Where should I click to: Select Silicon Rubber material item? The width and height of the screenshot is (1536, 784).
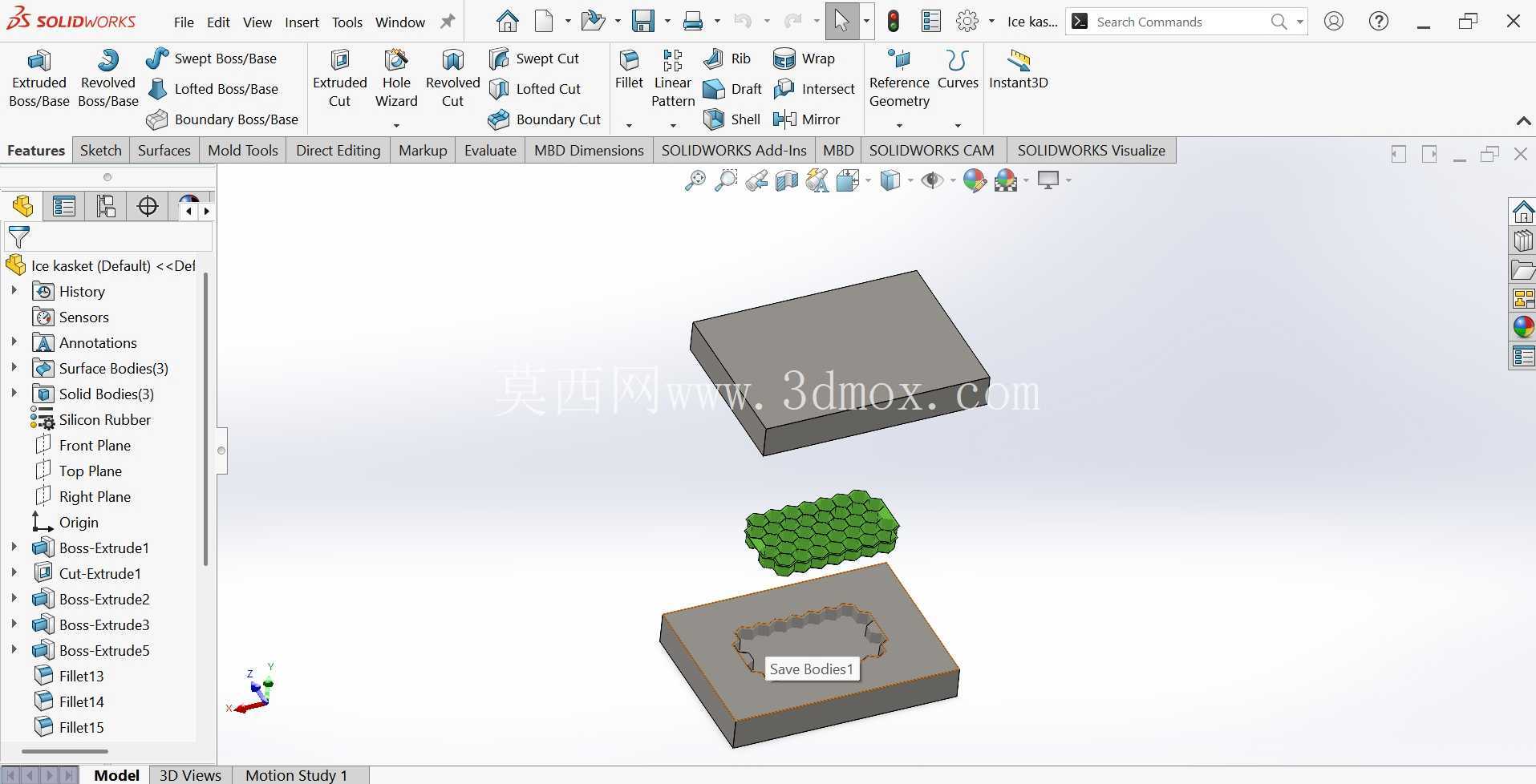pyautogui.click(x=104, y=419)
